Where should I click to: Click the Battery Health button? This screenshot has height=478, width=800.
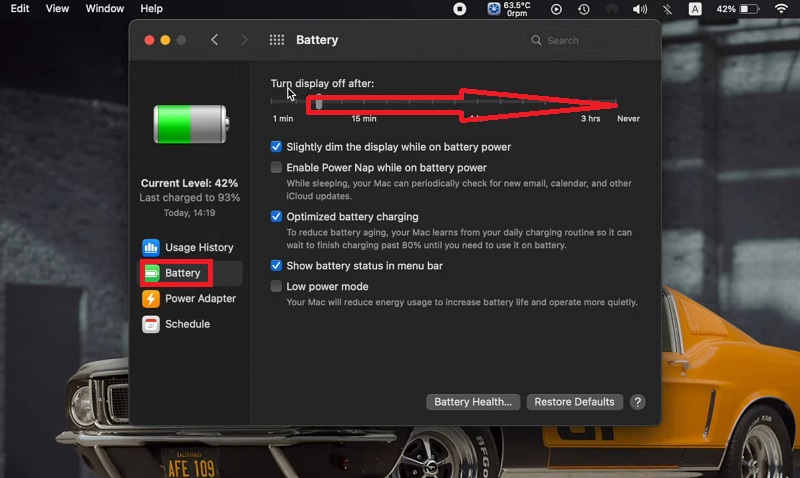(473, 402)
